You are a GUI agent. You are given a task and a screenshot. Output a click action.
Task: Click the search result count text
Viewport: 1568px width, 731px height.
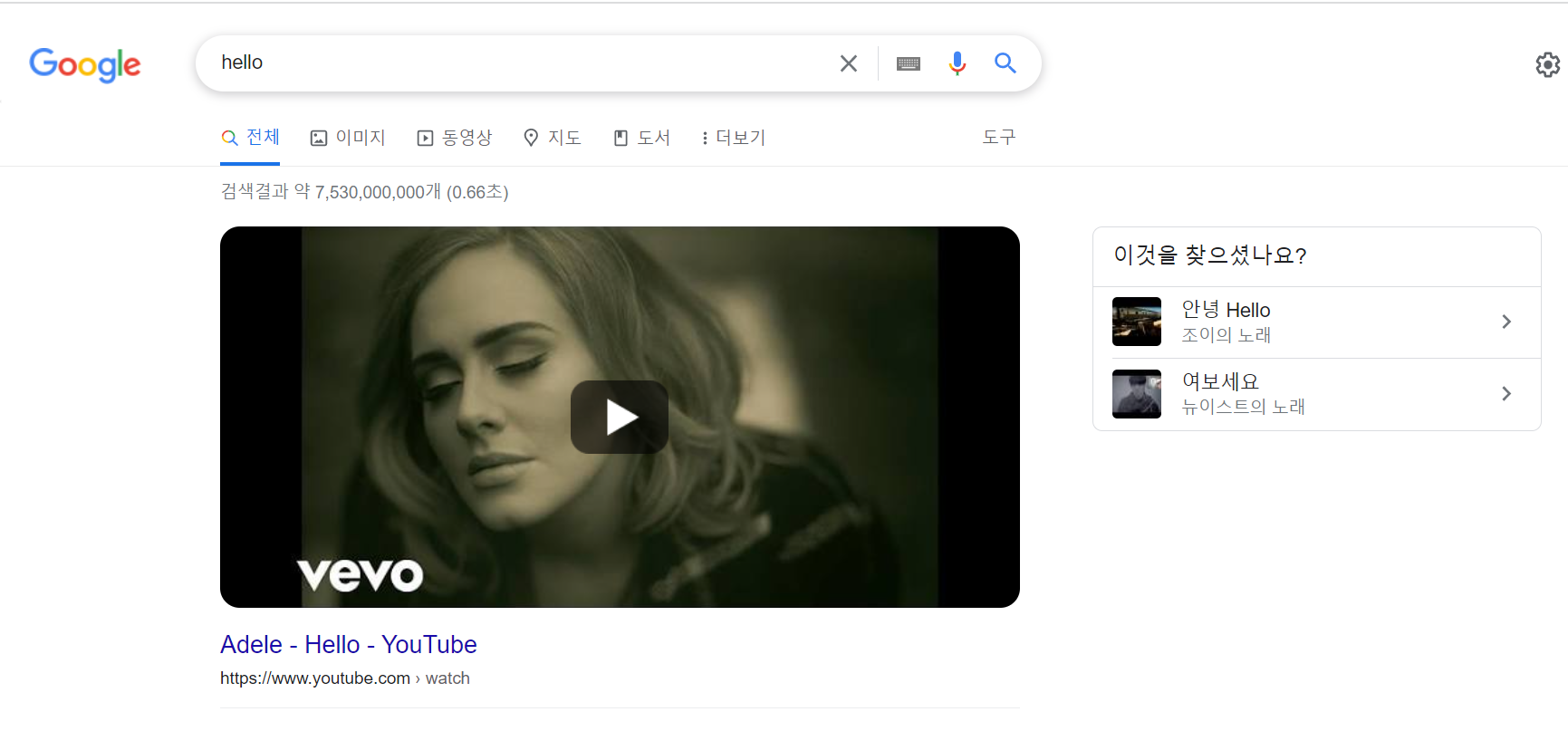coord(364,192)
